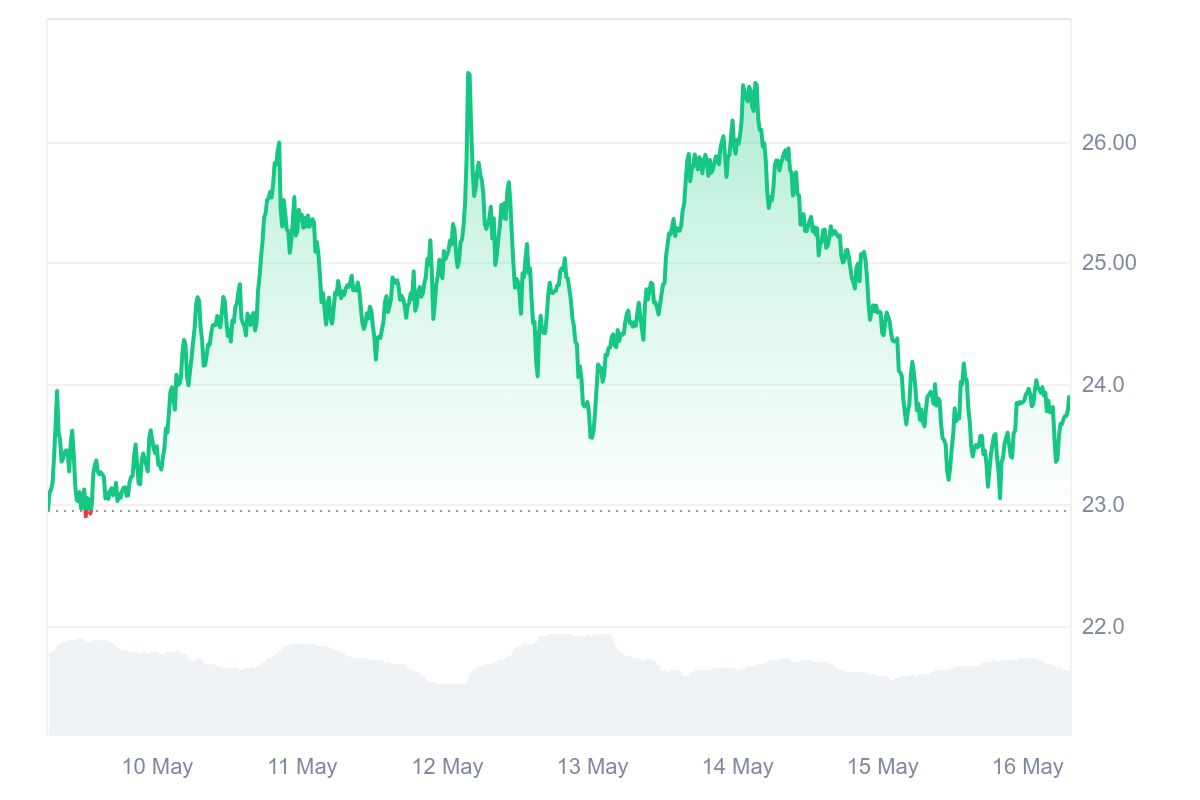Click the 22.0 price axis label
This screenshot has height=800, width=1200.
1103,627
